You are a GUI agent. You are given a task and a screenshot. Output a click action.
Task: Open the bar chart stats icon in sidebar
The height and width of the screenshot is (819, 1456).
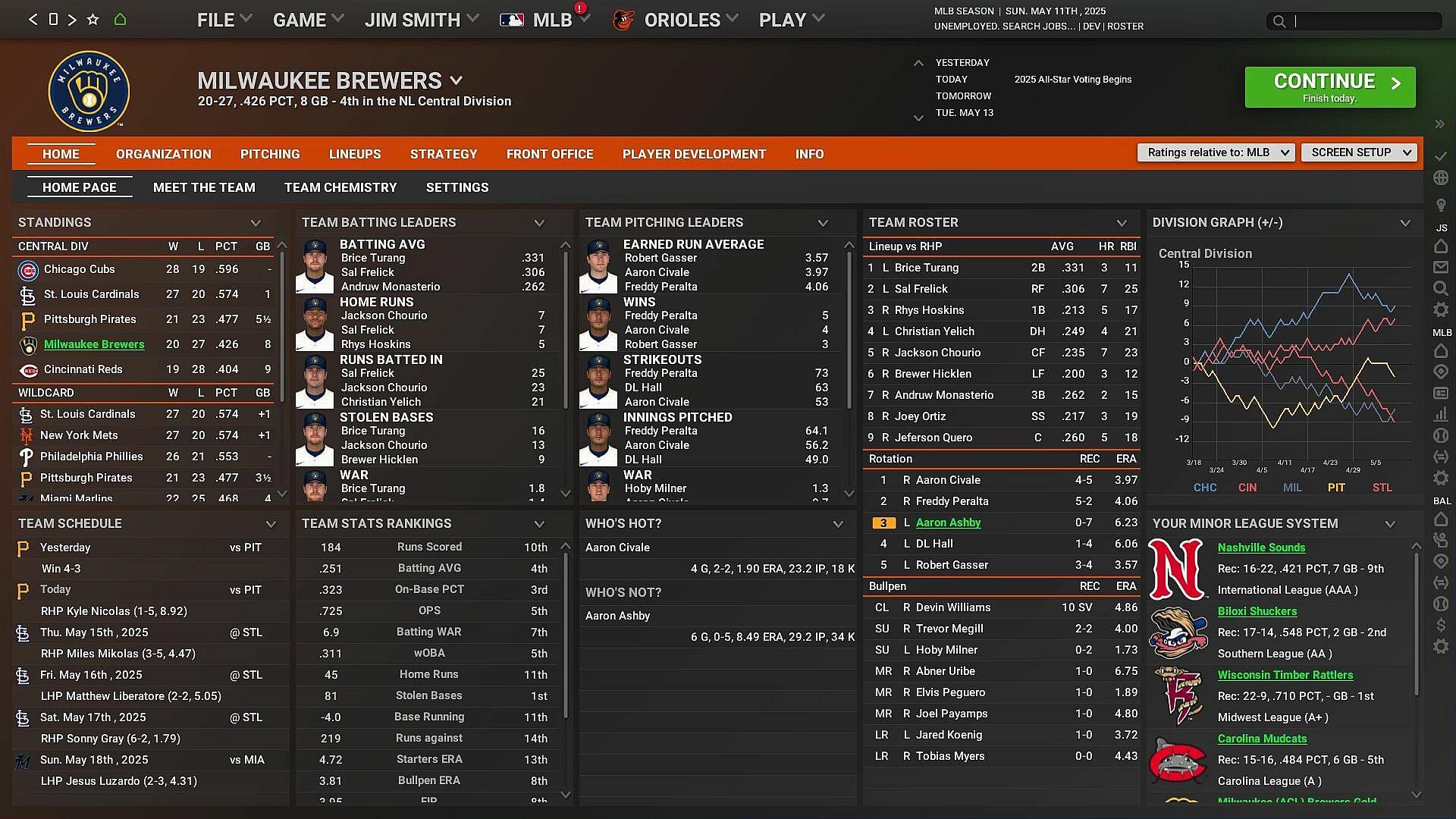1441,414
